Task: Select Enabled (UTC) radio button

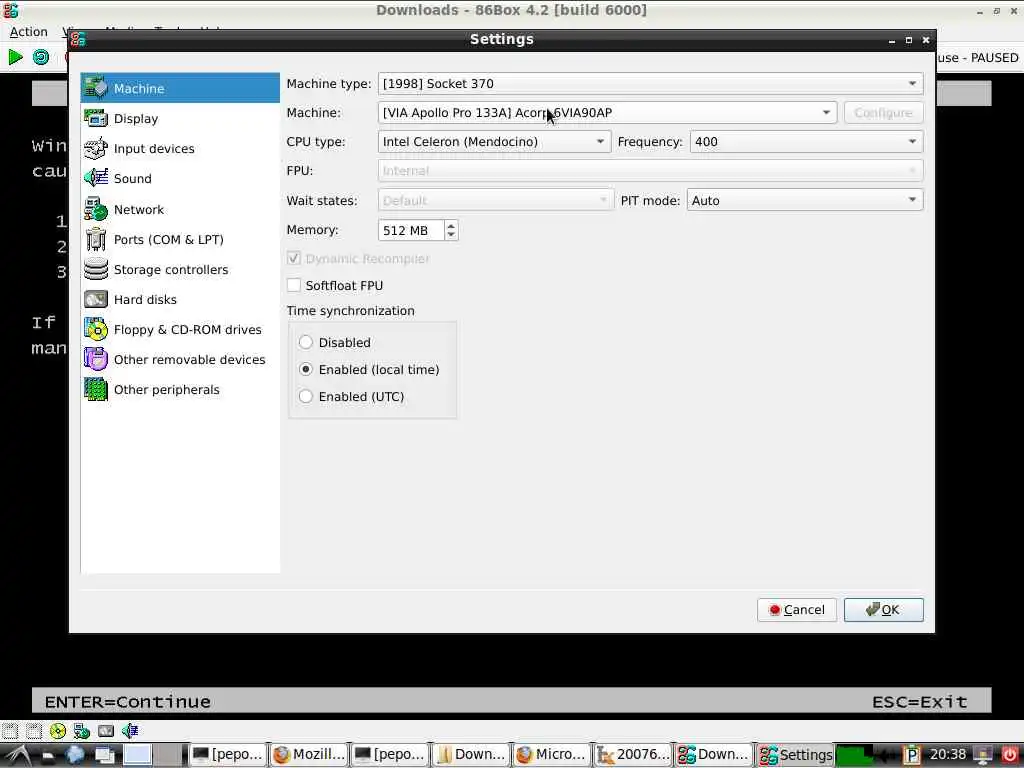Action: coord(306,396)
